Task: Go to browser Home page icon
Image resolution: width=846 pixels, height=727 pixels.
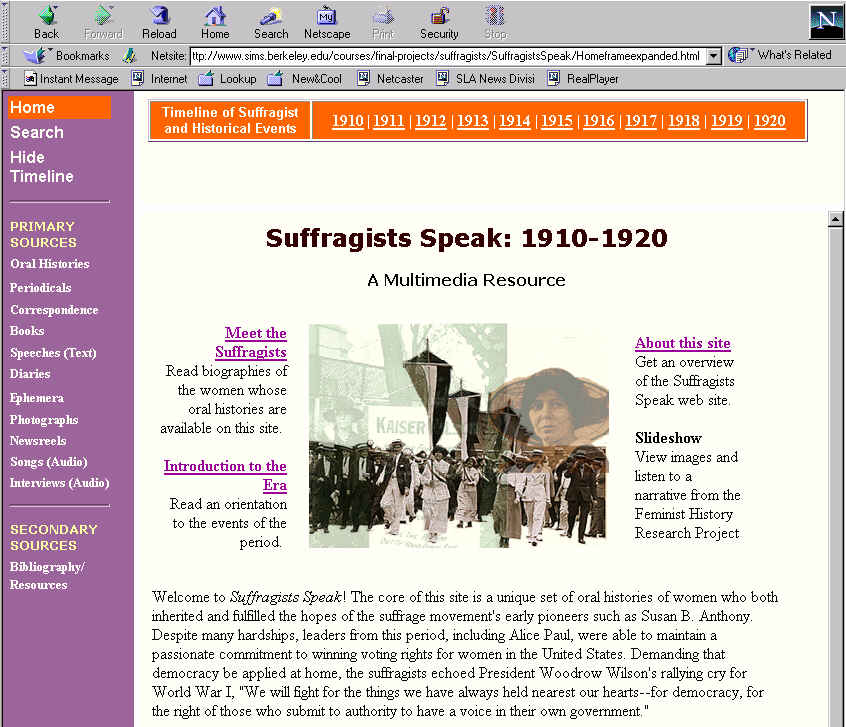Action: [215, 16]
